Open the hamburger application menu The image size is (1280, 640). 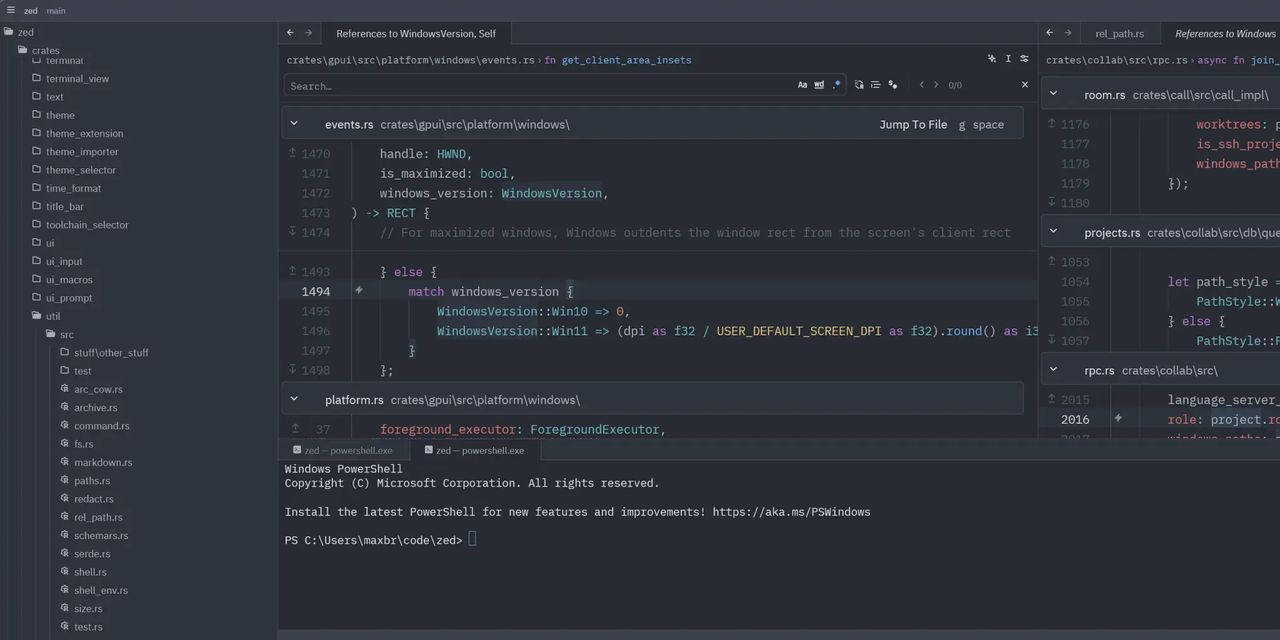[10, 10]
